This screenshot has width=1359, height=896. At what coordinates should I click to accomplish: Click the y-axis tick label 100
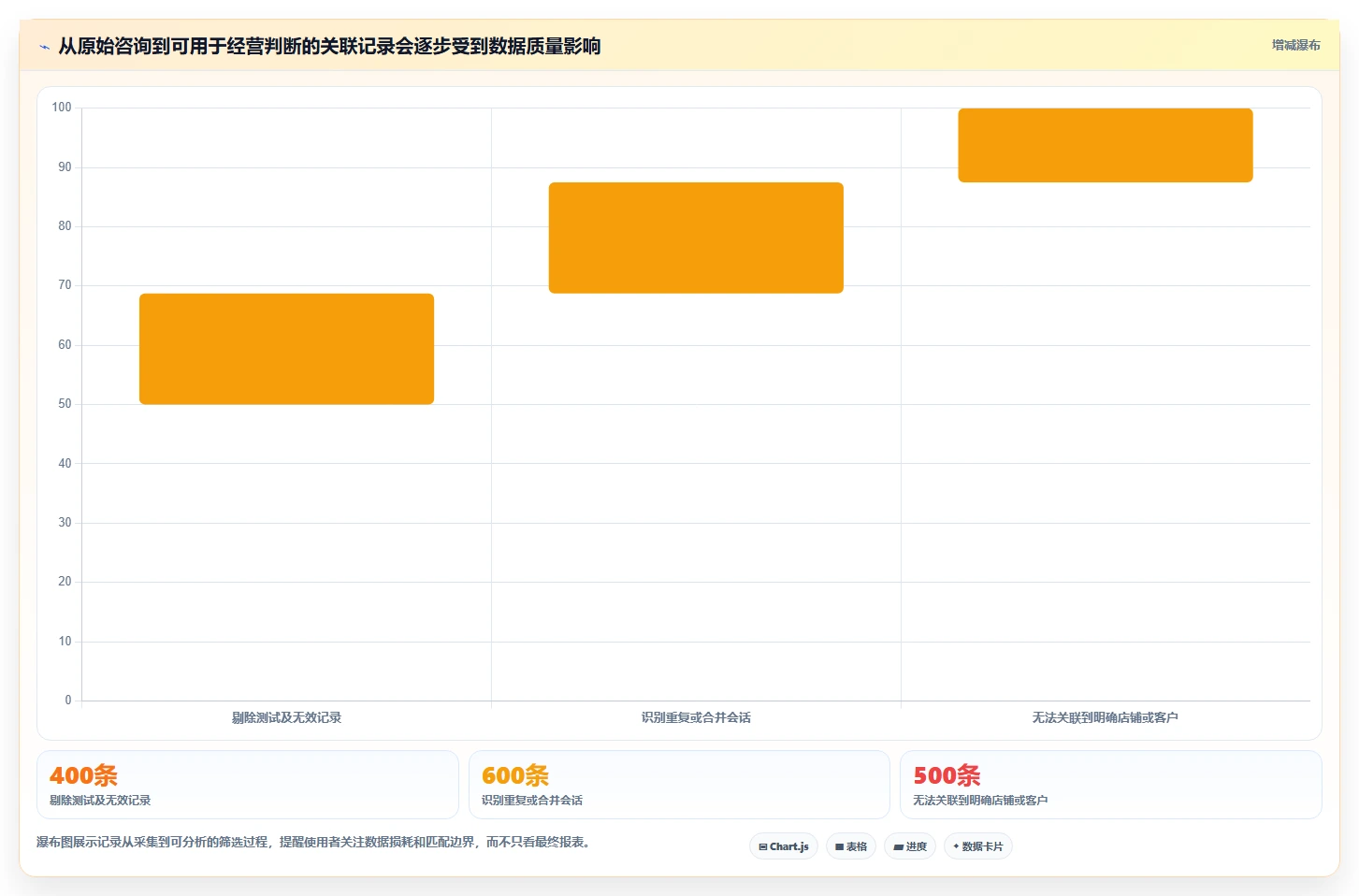point(62,108)
